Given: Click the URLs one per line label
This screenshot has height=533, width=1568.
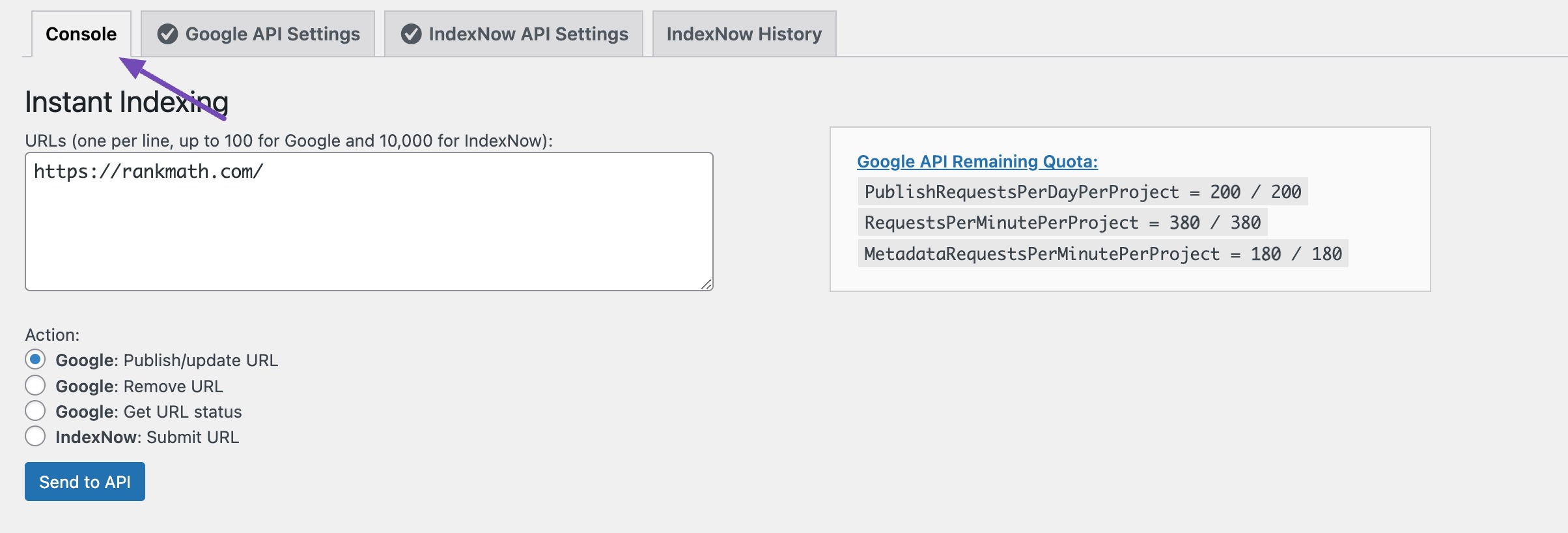Looking at the screenshot, I should (x=288, y=141).
